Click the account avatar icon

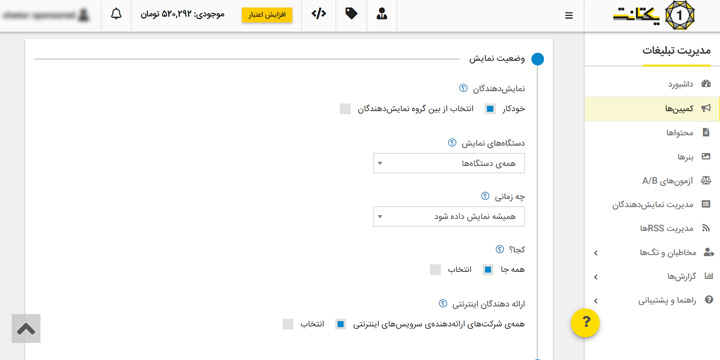tap(83, 15)
